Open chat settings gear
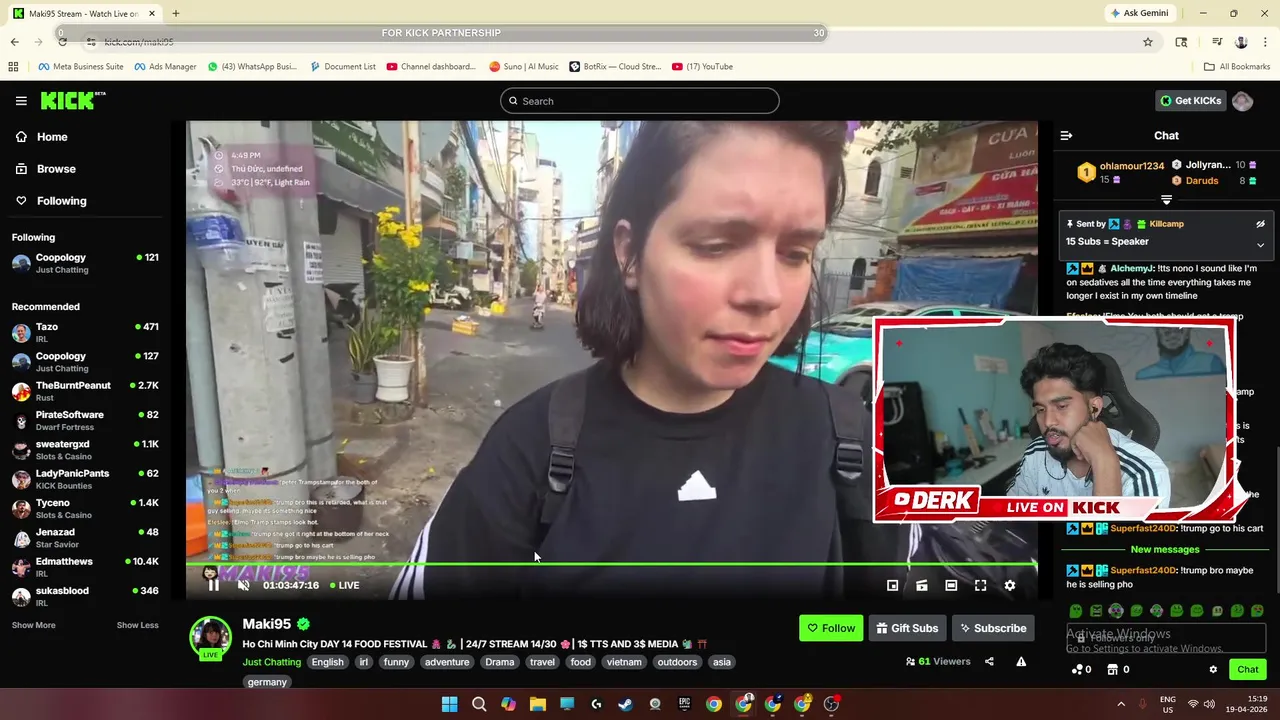The image size is (1280, 720). [x=1213, y=669]
